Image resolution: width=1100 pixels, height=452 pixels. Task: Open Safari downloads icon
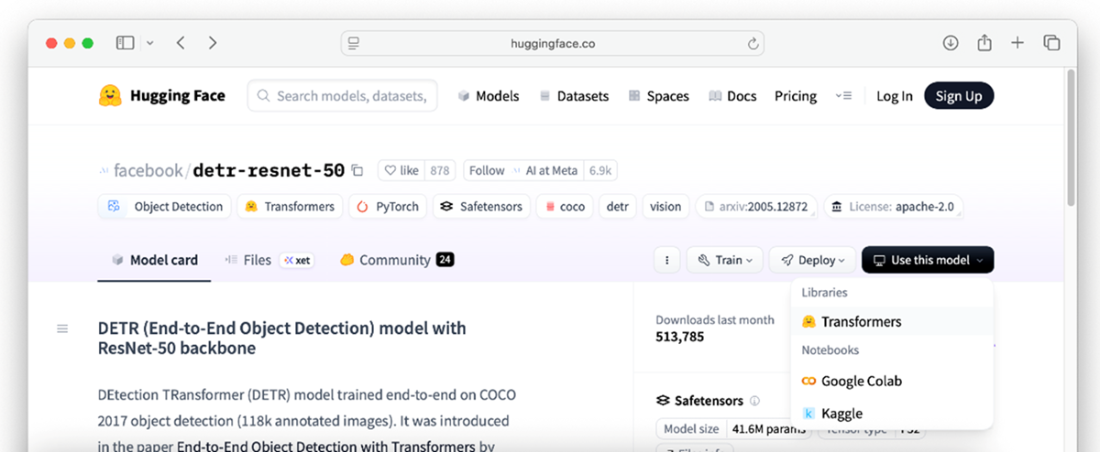click(950, 43)
